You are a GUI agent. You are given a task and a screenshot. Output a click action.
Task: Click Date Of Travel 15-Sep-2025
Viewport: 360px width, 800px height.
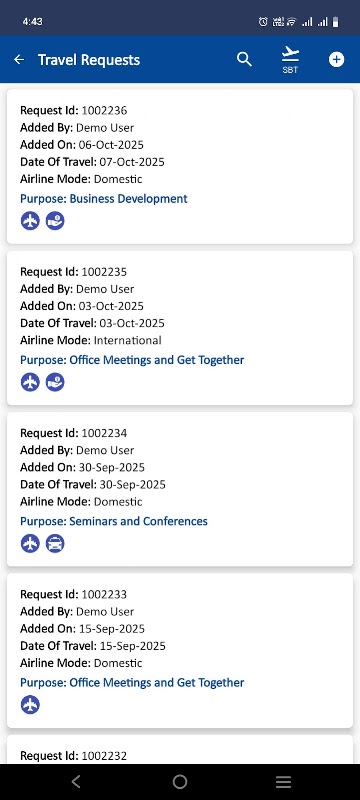[93, 646]
